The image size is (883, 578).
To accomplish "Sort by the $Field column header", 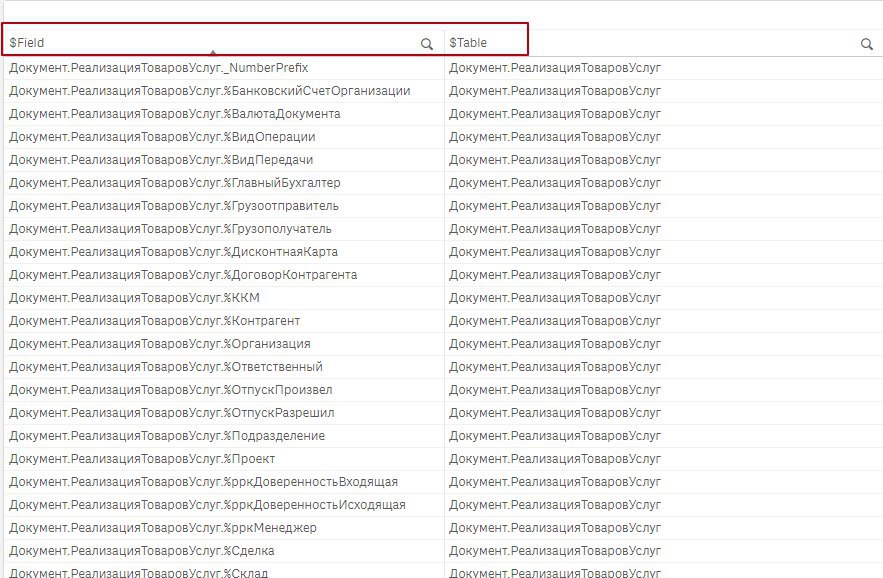I will (x=26, y=43).
